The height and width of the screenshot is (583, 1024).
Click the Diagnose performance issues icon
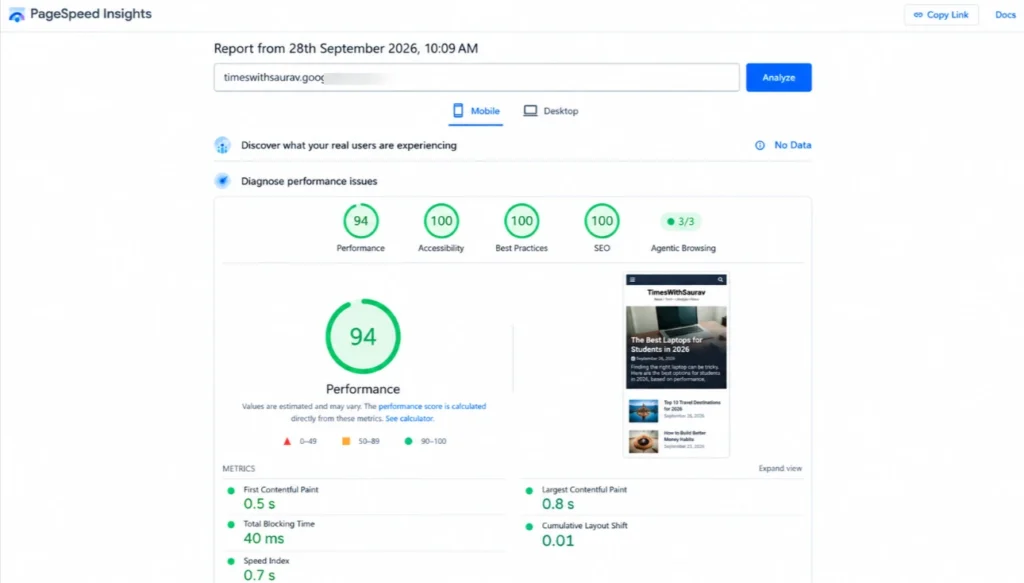click(223, 181)
